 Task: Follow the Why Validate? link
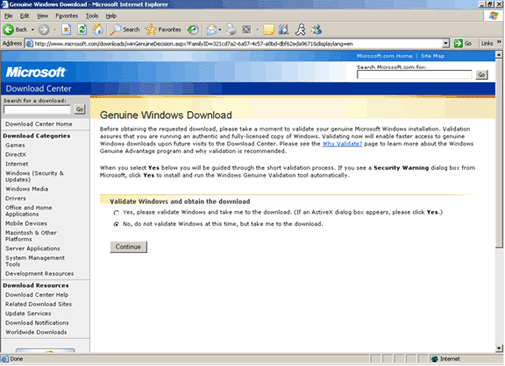pos(342,144)
